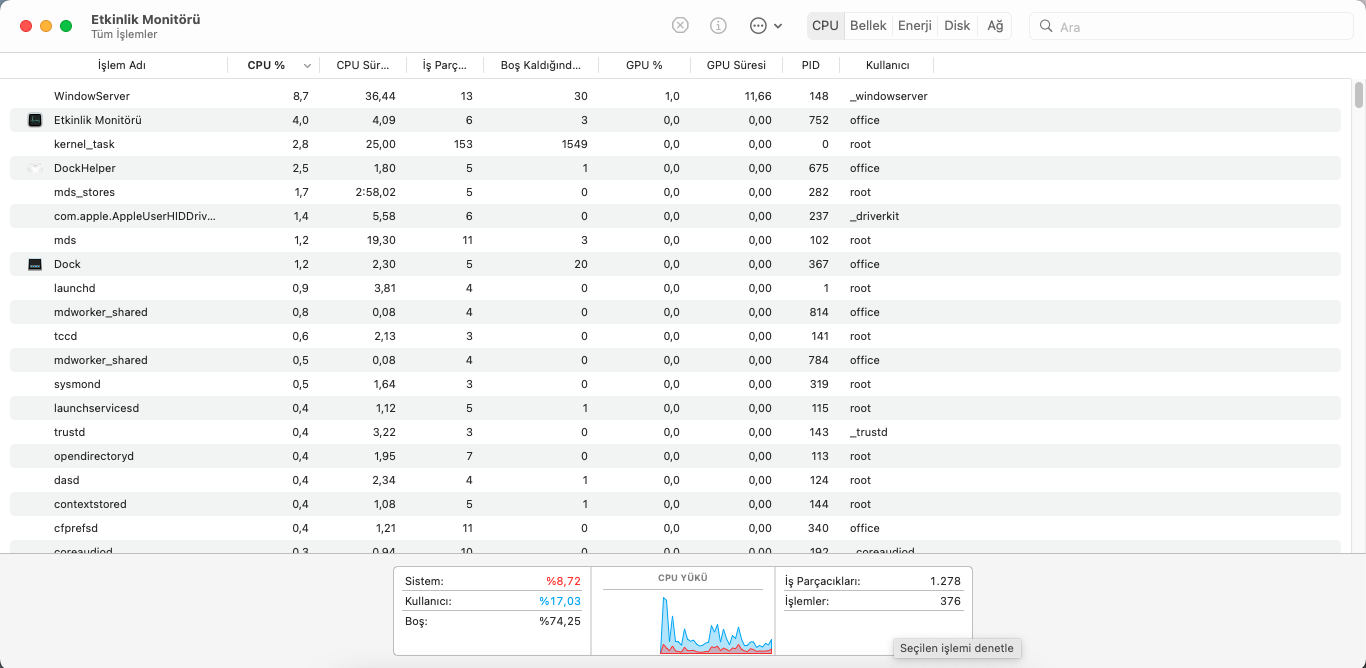Select the tccd process row
Viewport: 1366px width, 668px height.
tap(675, 336)
